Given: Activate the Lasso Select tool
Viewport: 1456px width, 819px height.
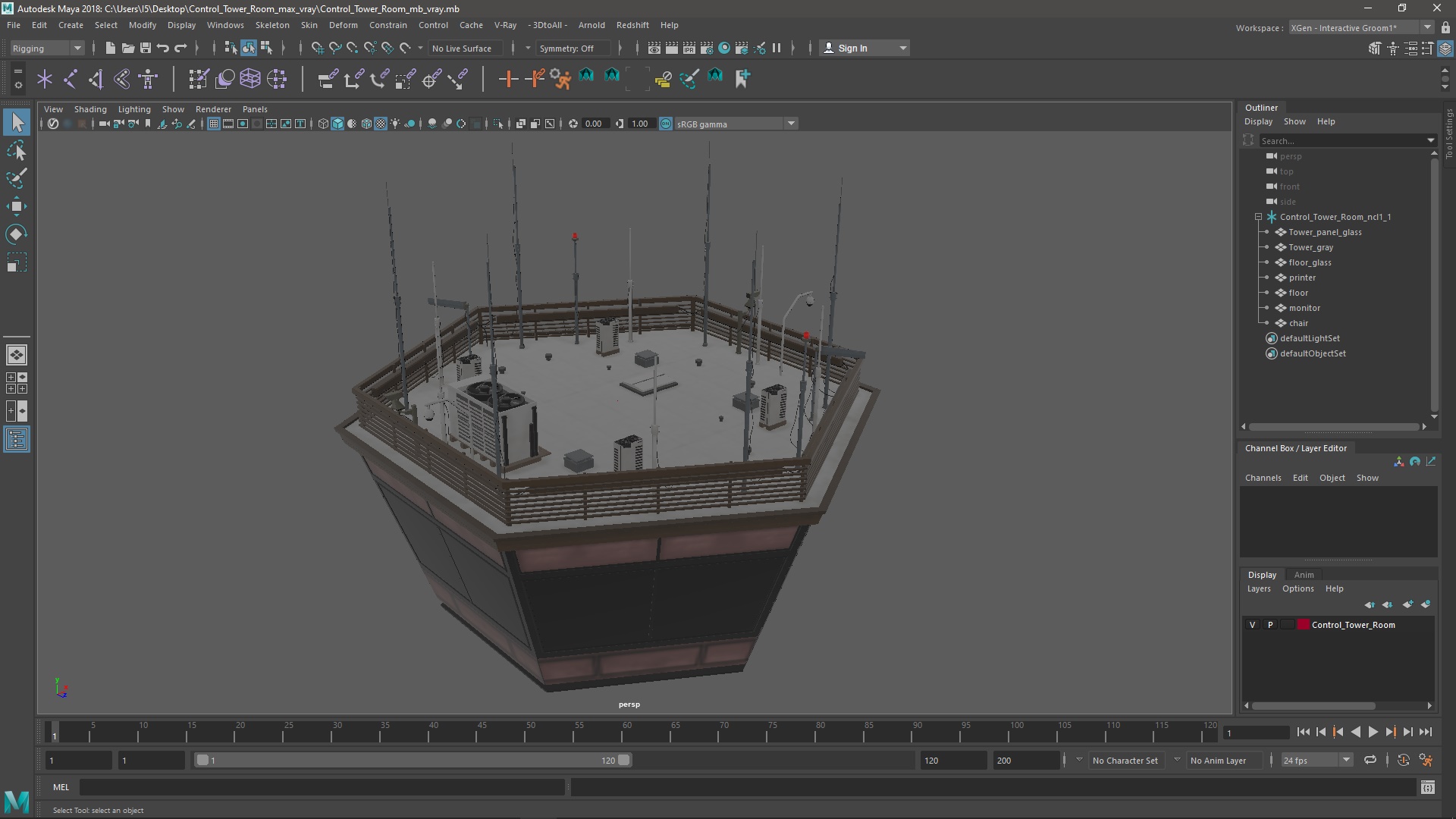Looking at the screenshot, I should (17, 151).
